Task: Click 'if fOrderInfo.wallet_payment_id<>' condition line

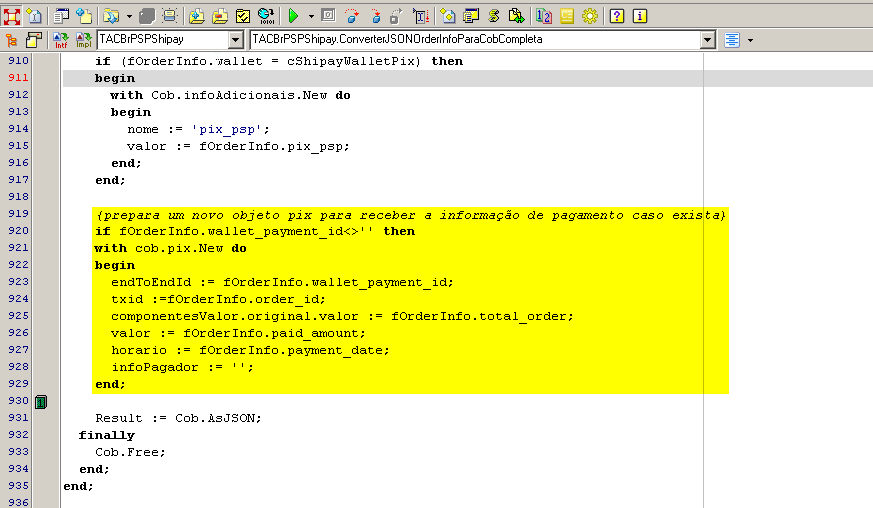Action: coord(254,231)
